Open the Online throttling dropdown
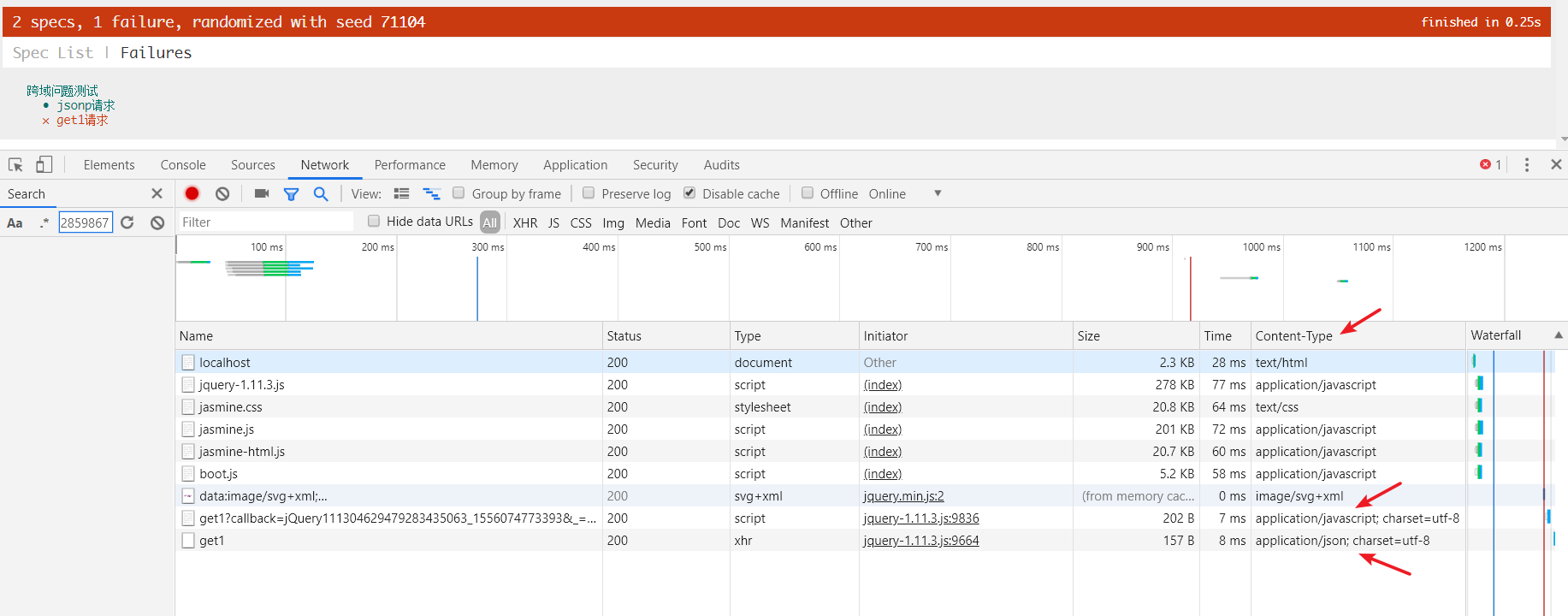The image size is (1568, 616). click(938, 194)
